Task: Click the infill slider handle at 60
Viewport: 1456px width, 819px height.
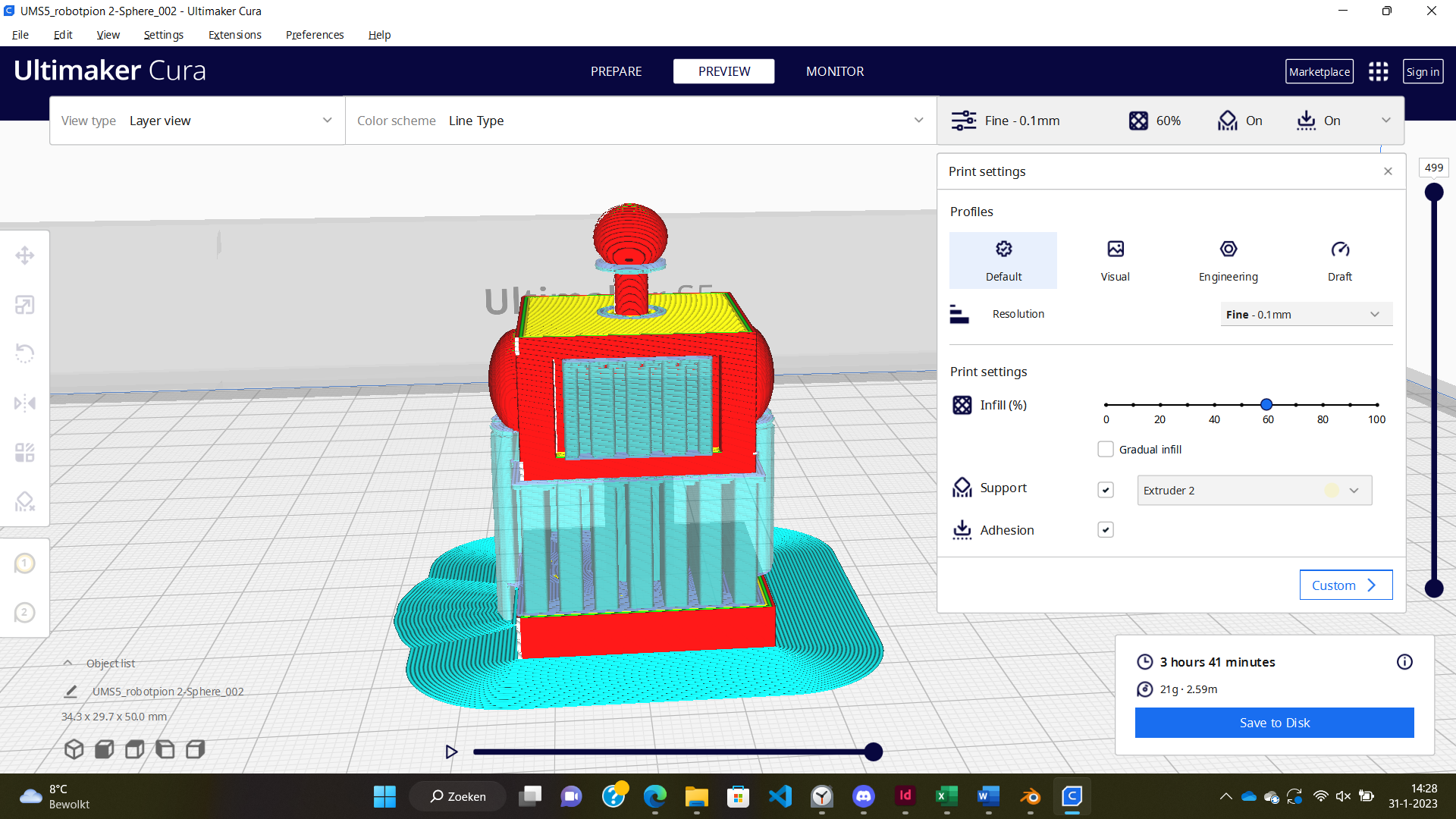Action: (x=1266, y=405)
